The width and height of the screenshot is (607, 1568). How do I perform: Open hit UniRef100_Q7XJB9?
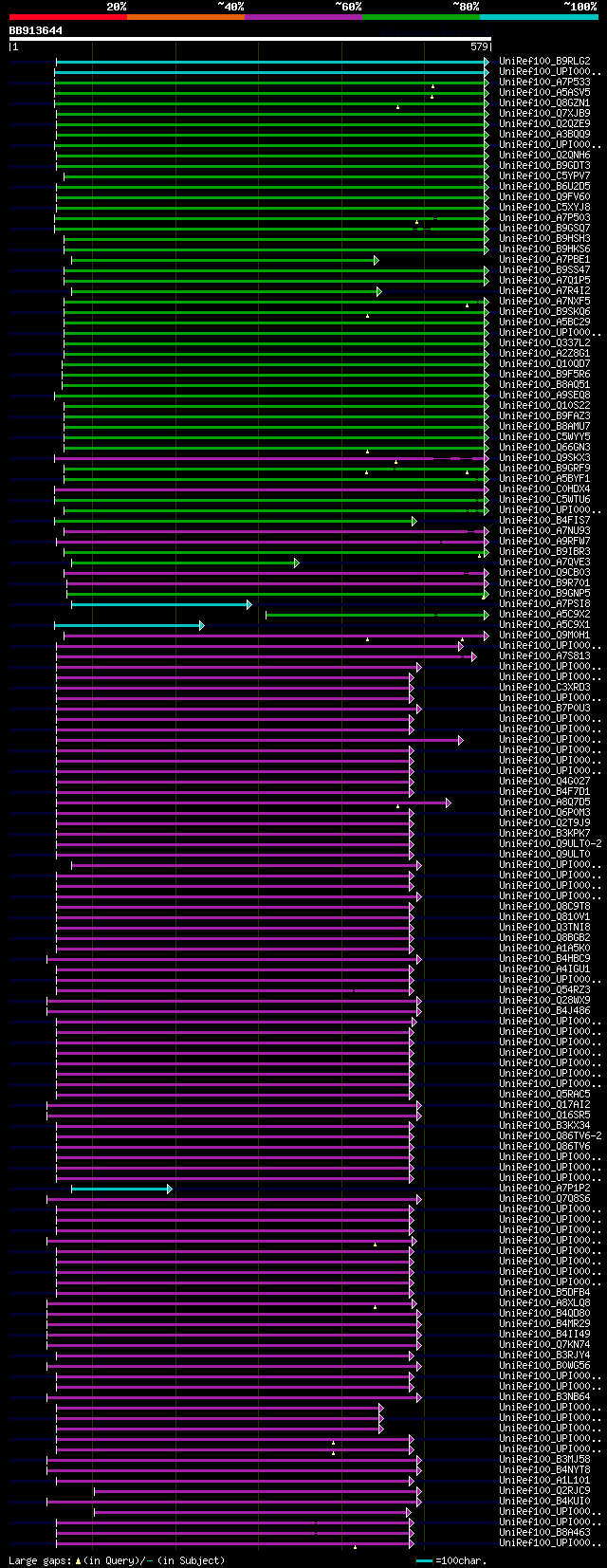(544, 114)
